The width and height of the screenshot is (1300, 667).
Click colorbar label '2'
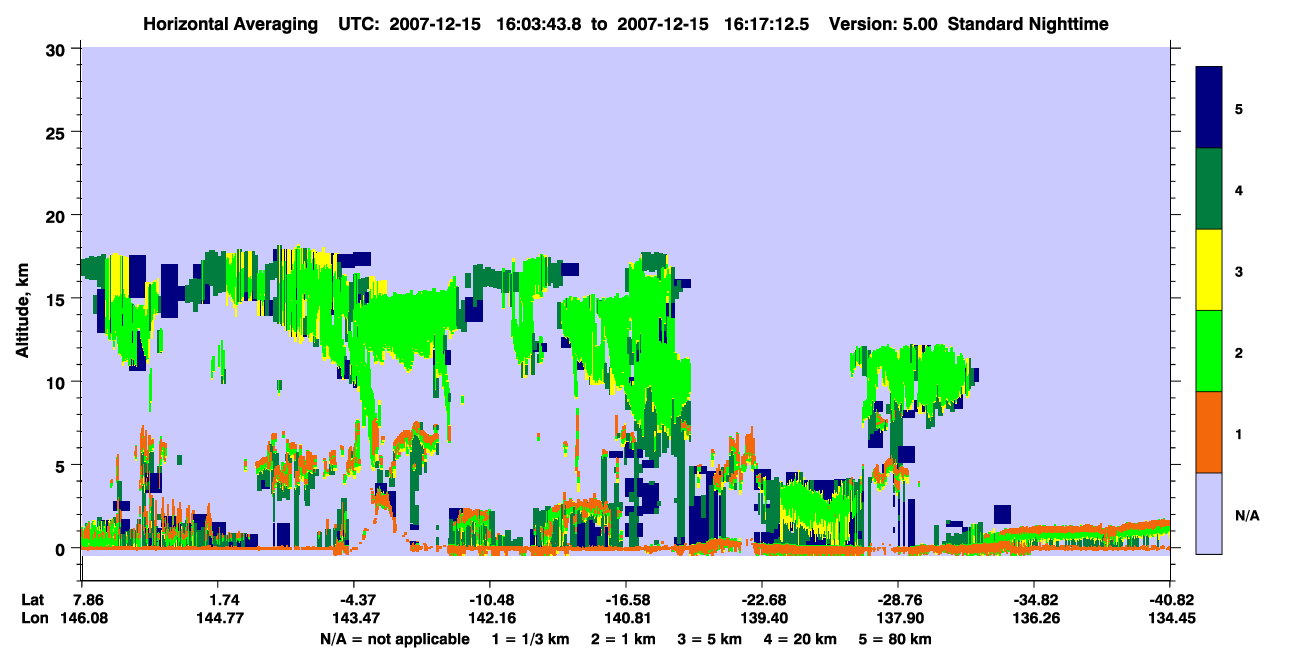pos(1239,353)
